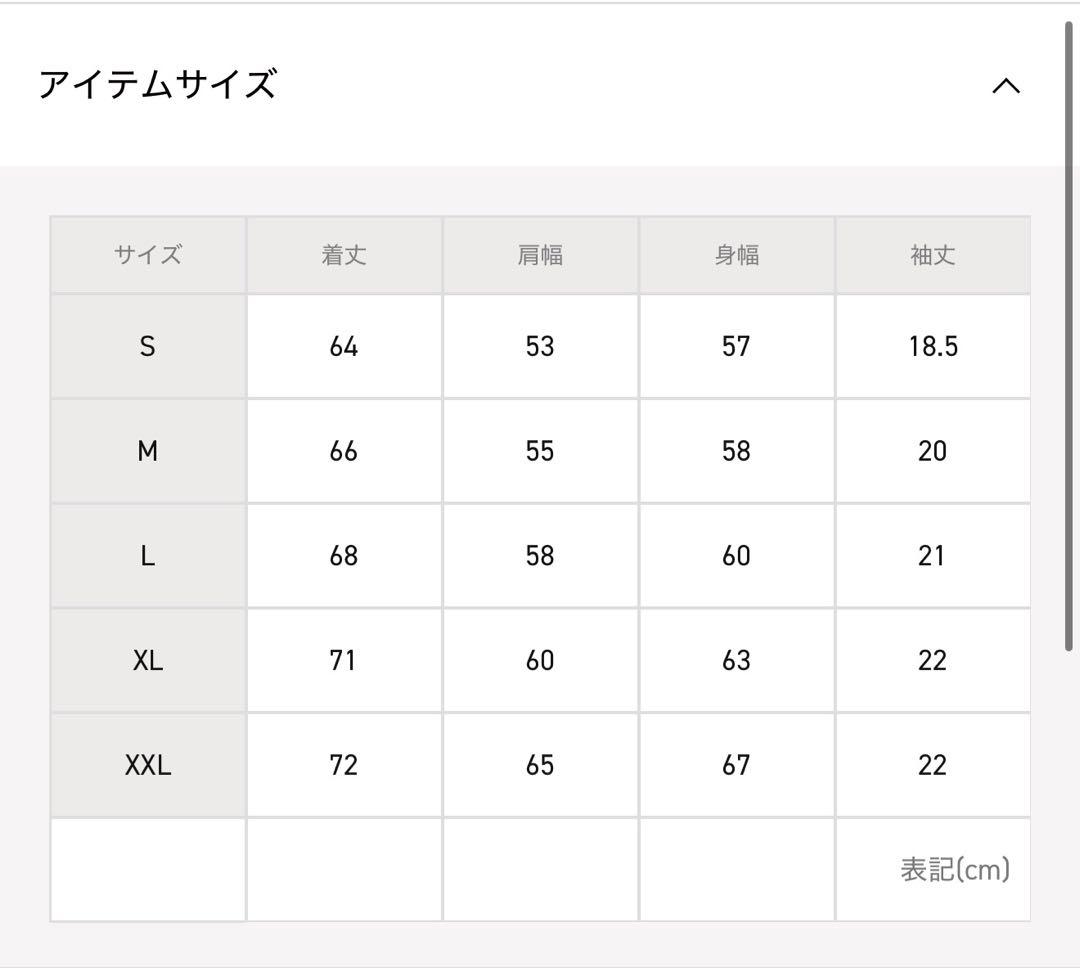Select the 袖丈 column header
Viewport: 1080px width, 968px height.
coord(932,255)
